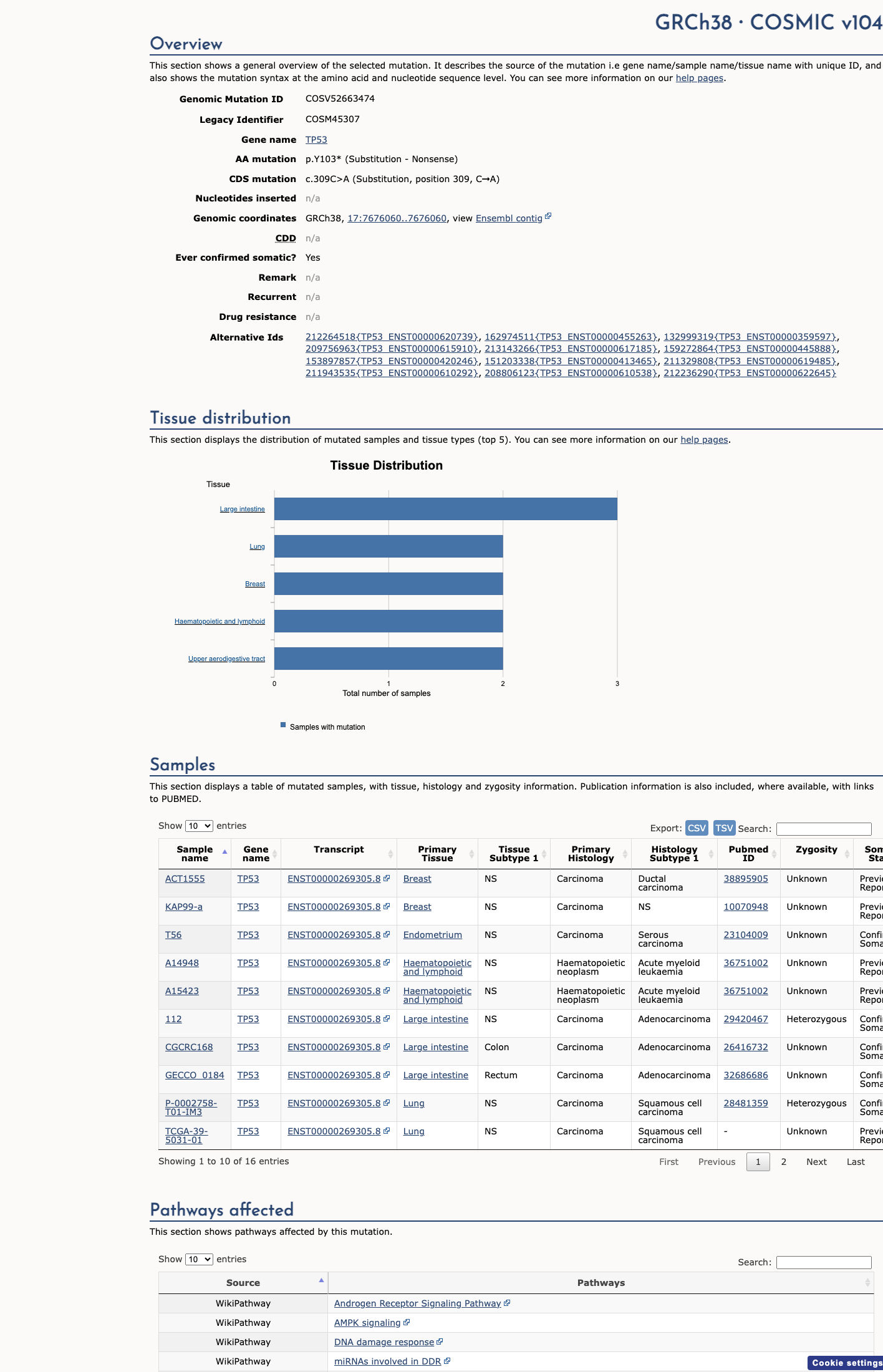Image resolution: width=883 pixels, height=1372 pixels.
Task: Open sample CGCRC168
Action: pos(189,1047)
